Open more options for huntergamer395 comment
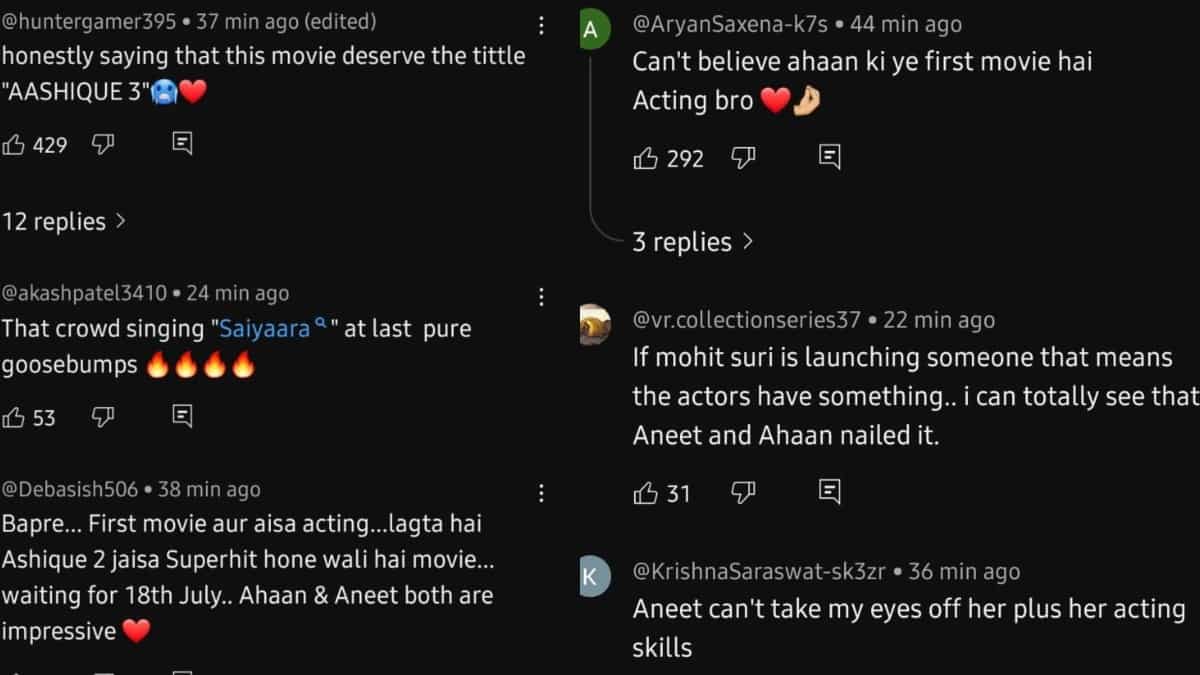The width and height of the screenshot is (1200, 675). [541, 25]
